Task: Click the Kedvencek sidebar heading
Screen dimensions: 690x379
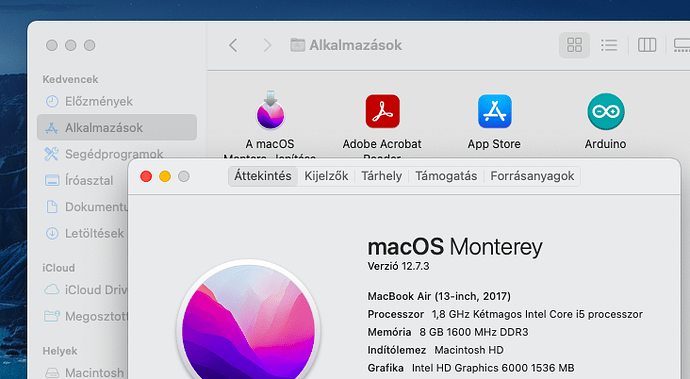Action: (70, 79)
